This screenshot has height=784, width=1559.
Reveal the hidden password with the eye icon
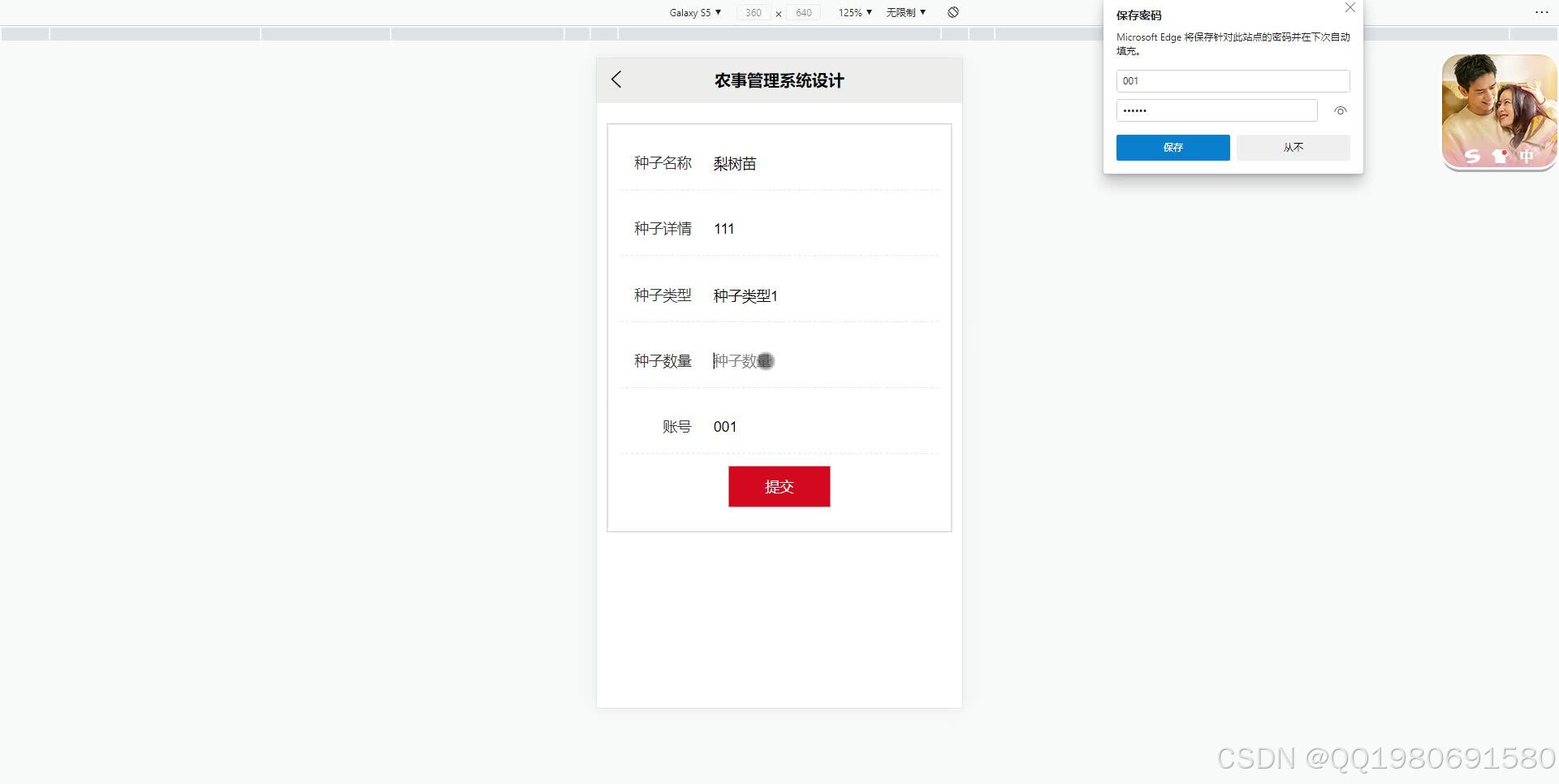pos(1340,110)
